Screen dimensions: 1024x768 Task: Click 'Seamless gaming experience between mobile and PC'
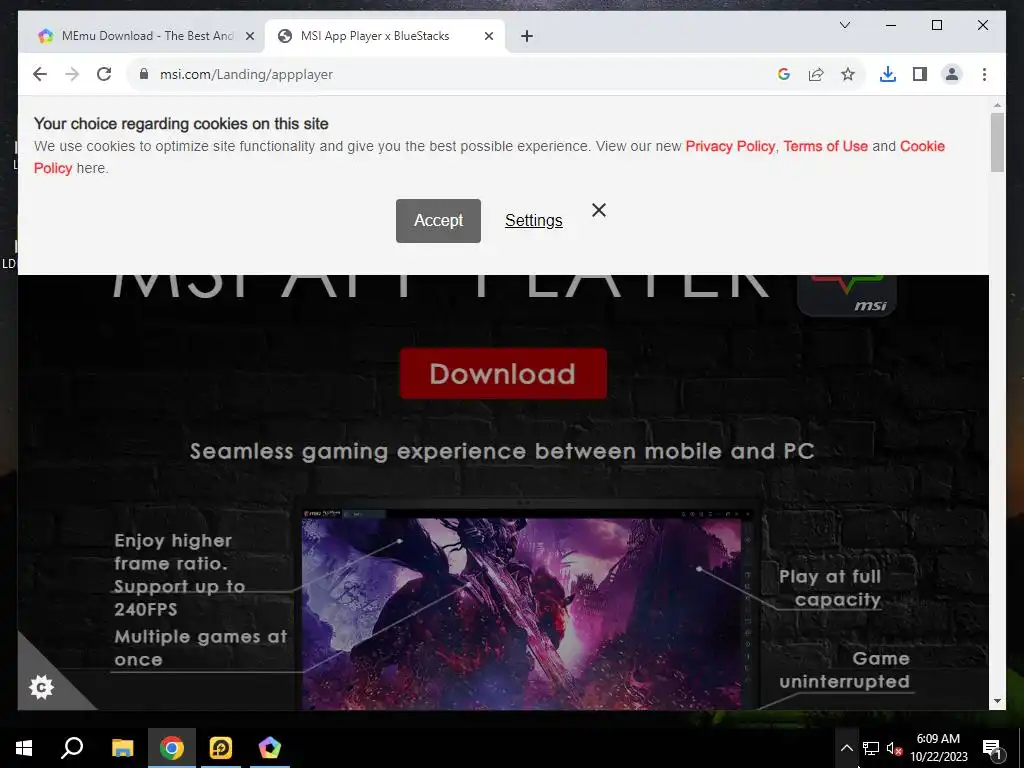click(x=502, y=451)
